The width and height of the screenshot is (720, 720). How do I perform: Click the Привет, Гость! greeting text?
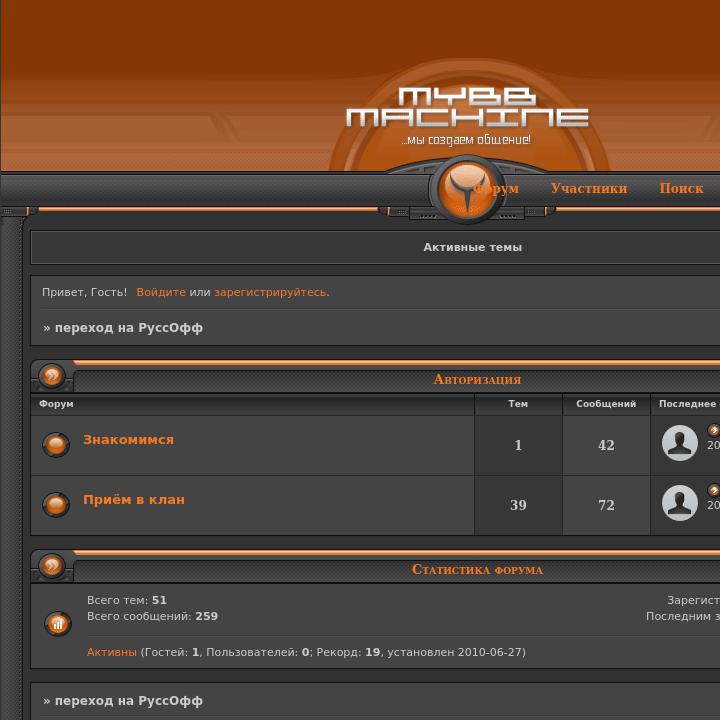click(84, 292)
